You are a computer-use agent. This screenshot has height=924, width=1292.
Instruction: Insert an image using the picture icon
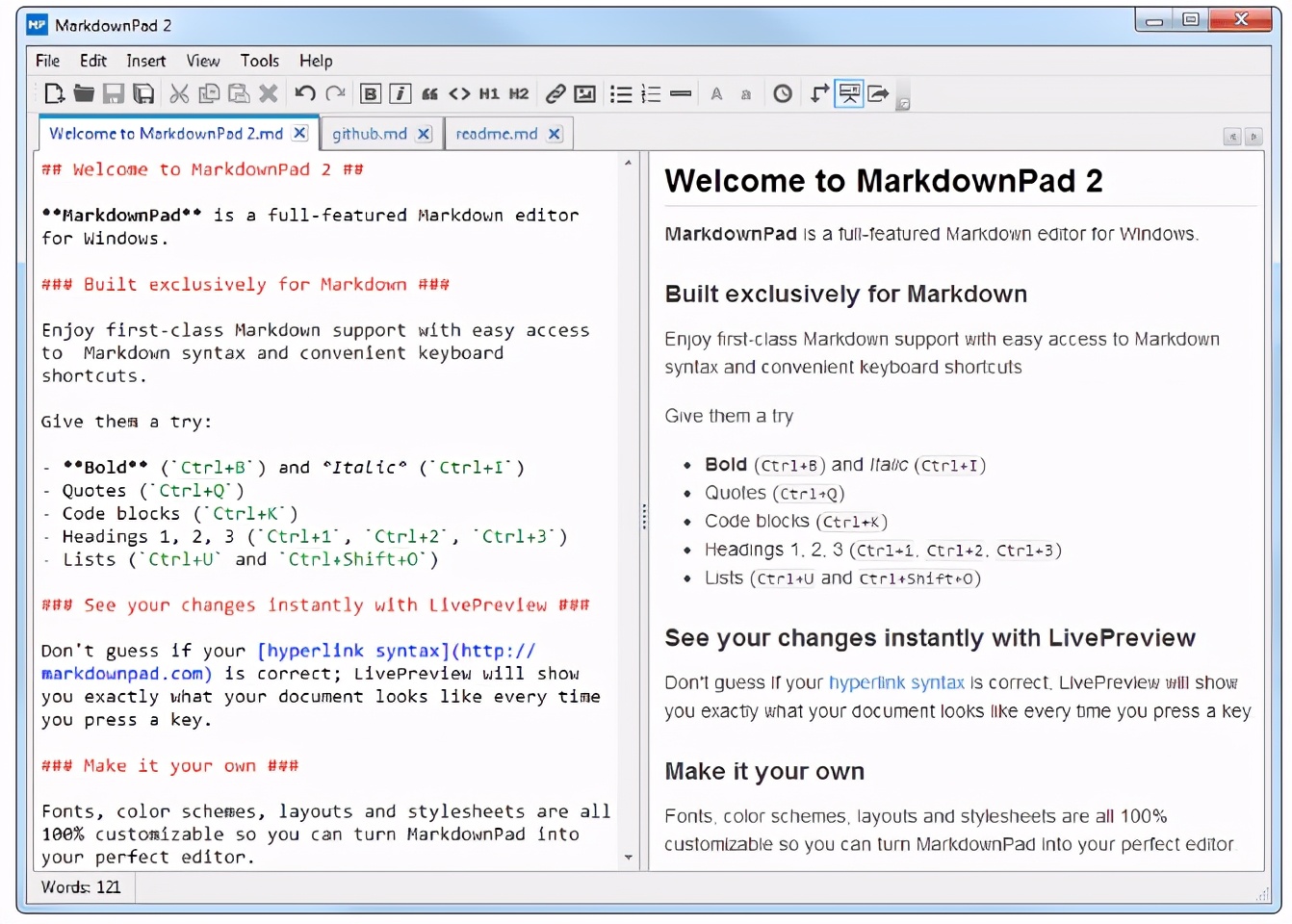(584, 93)
